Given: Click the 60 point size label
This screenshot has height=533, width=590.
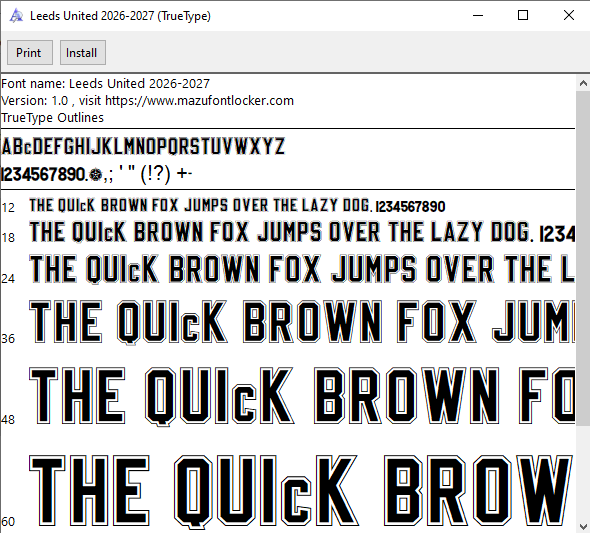Looking at the screenshot, I should 8,522.
